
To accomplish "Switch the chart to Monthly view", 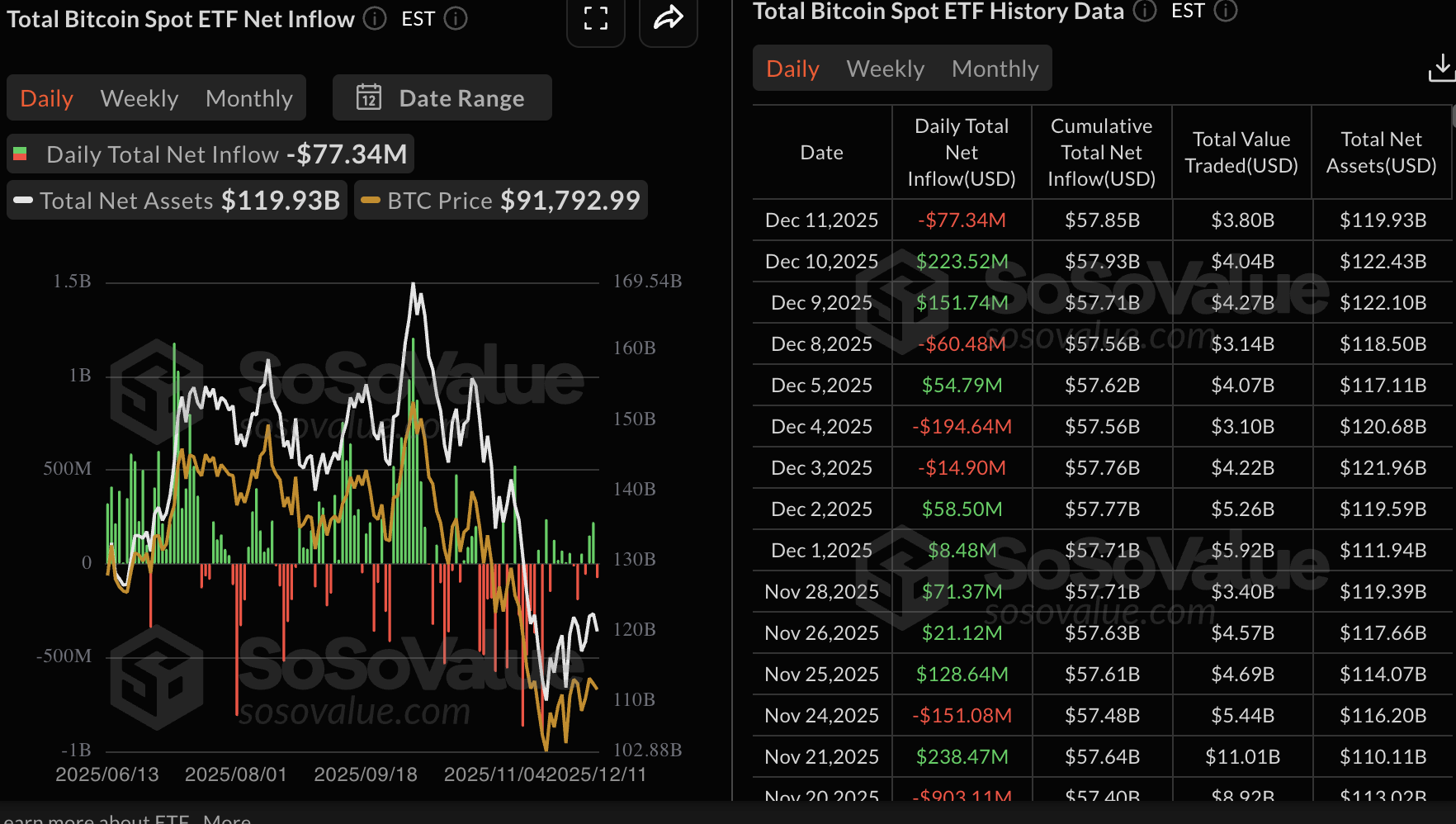I will tap(248, 97).
